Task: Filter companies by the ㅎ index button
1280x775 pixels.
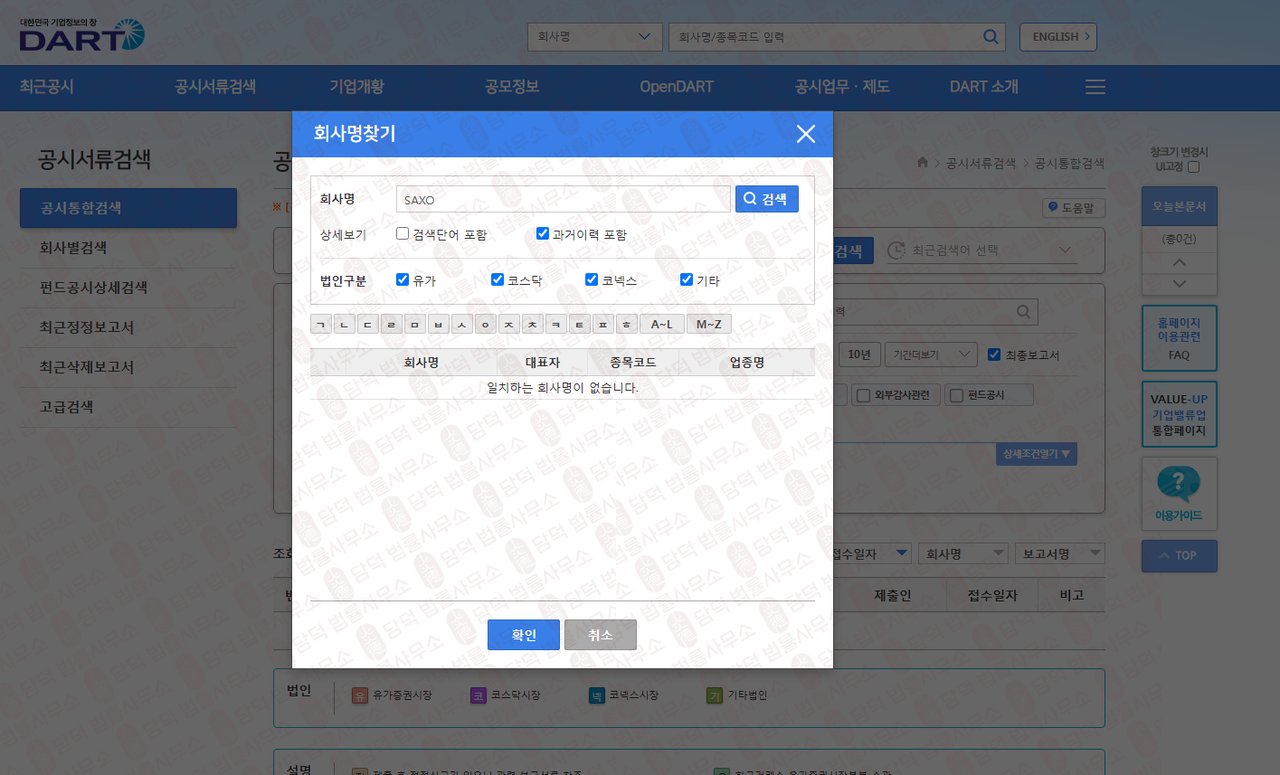Action: [x=626, y=324]
